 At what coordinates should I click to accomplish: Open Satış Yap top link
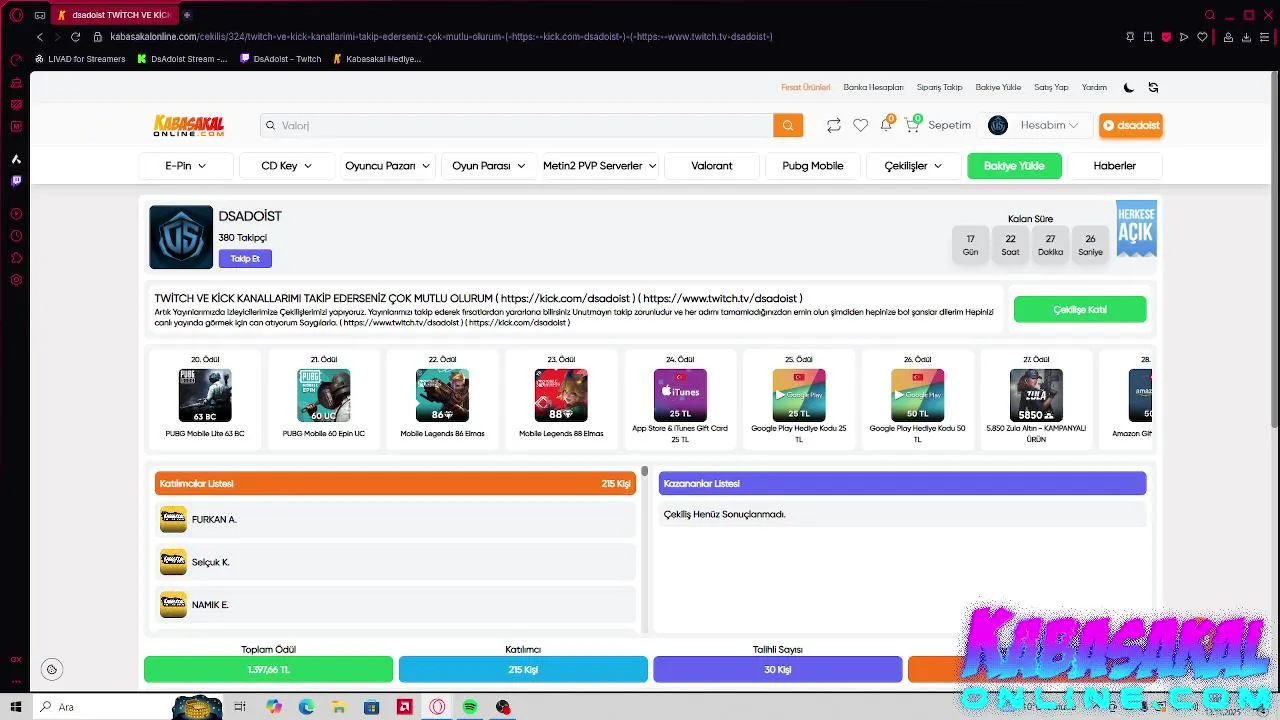coord(1051,87)
